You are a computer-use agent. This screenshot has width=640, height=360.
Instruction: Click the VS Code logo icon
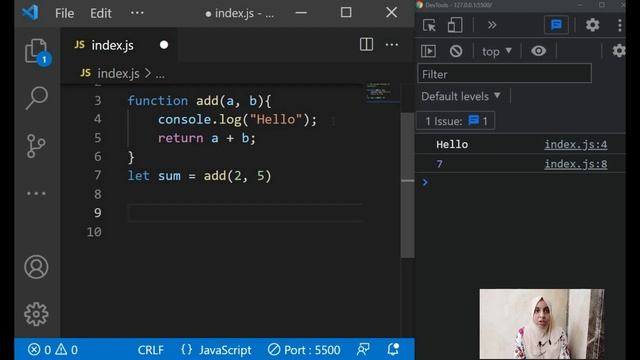30,13
